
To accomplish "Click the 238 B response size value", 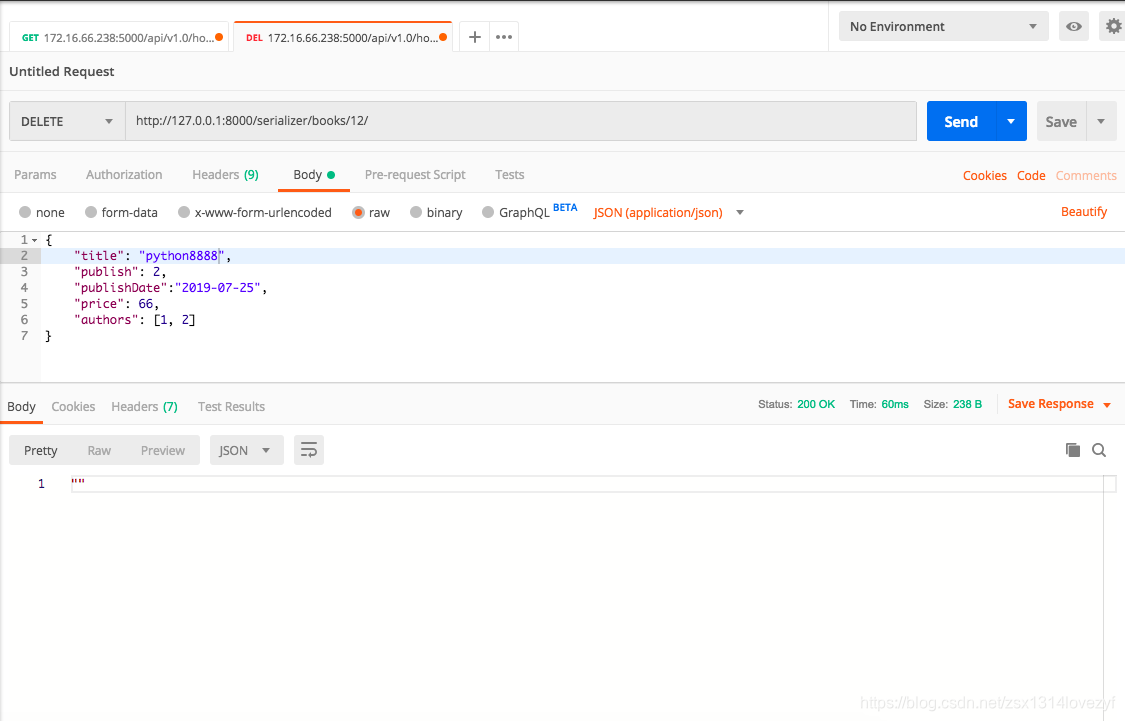I will pyautogui.click(x=967, y=404).
